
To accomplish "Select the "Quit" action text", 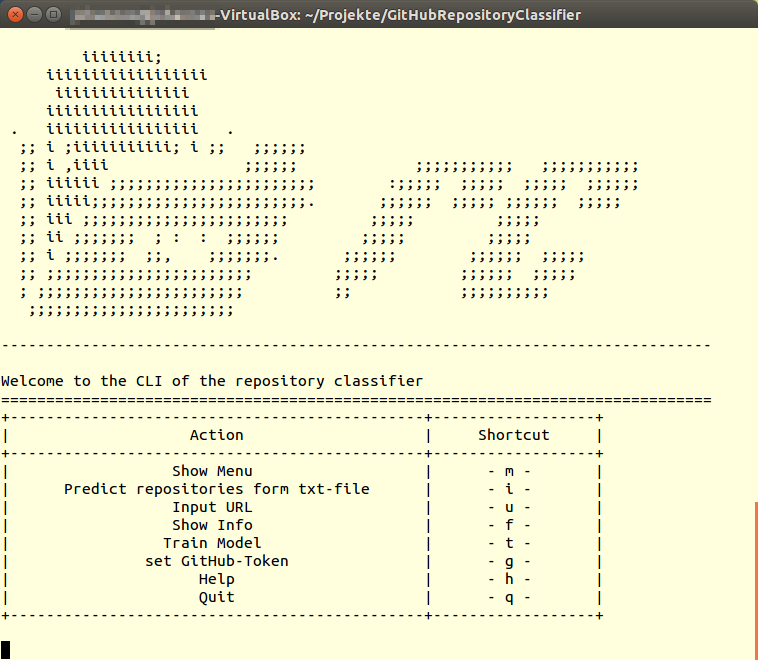I will [x=217, y=597].
